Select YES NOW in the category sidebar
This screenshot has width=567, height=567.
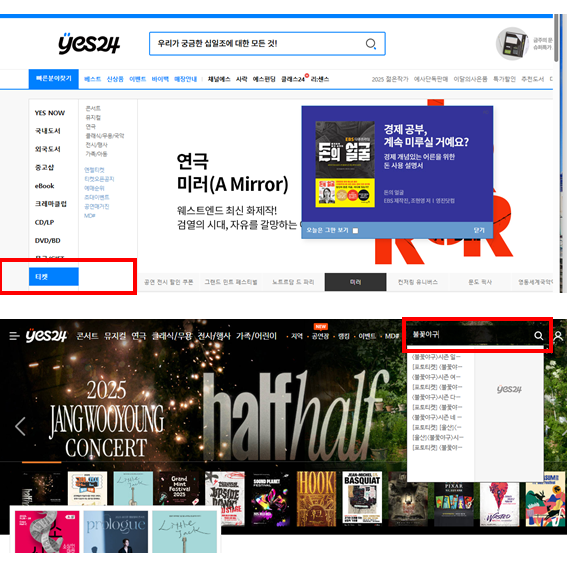[x=50, y=113]
